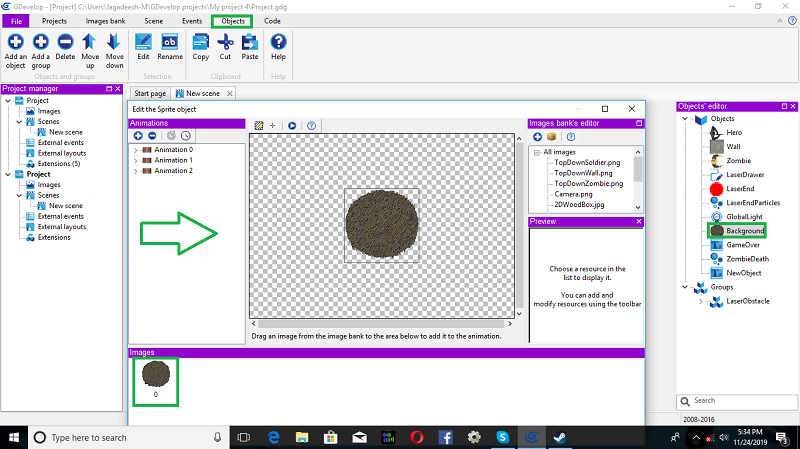Collapse the Groups node in Objects' editor
Image resolution: width=800 pixels, height=449 pixels.
[x=685, y=287]
